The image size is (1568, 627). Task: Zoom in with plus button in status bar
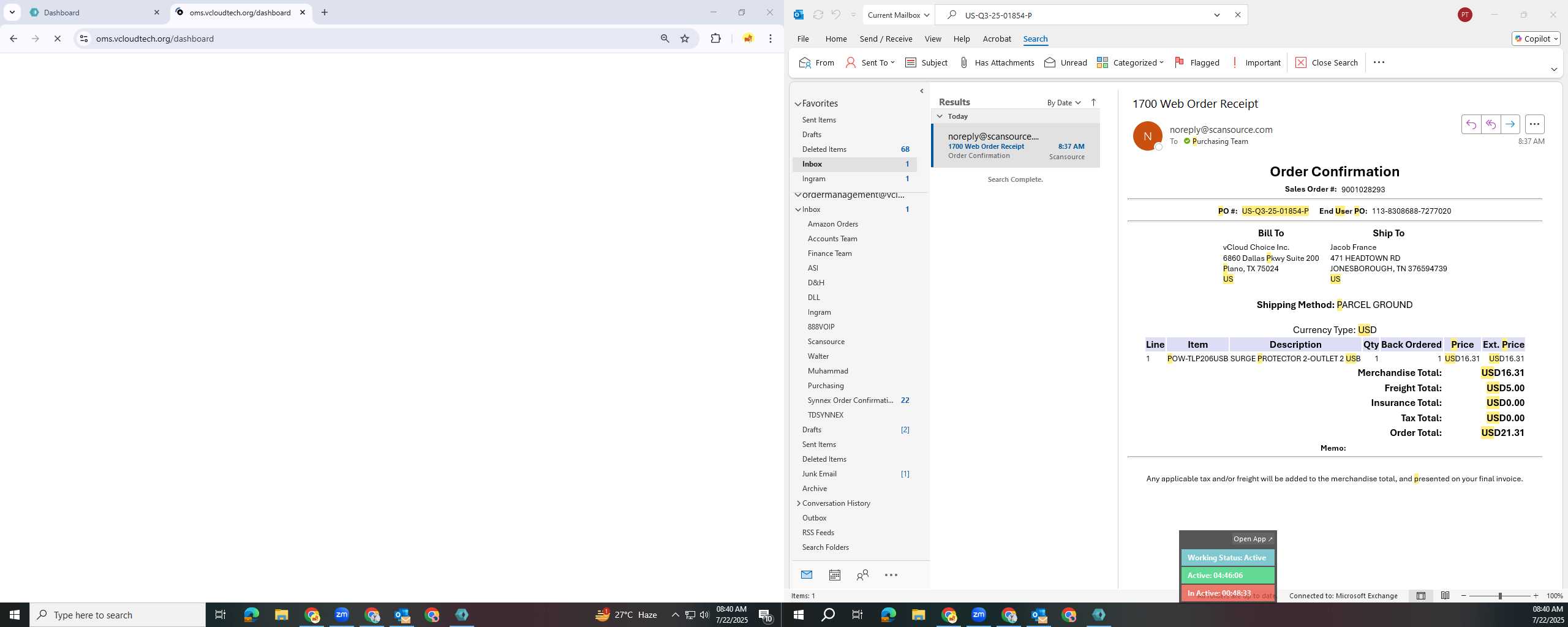pos(1536,595)
